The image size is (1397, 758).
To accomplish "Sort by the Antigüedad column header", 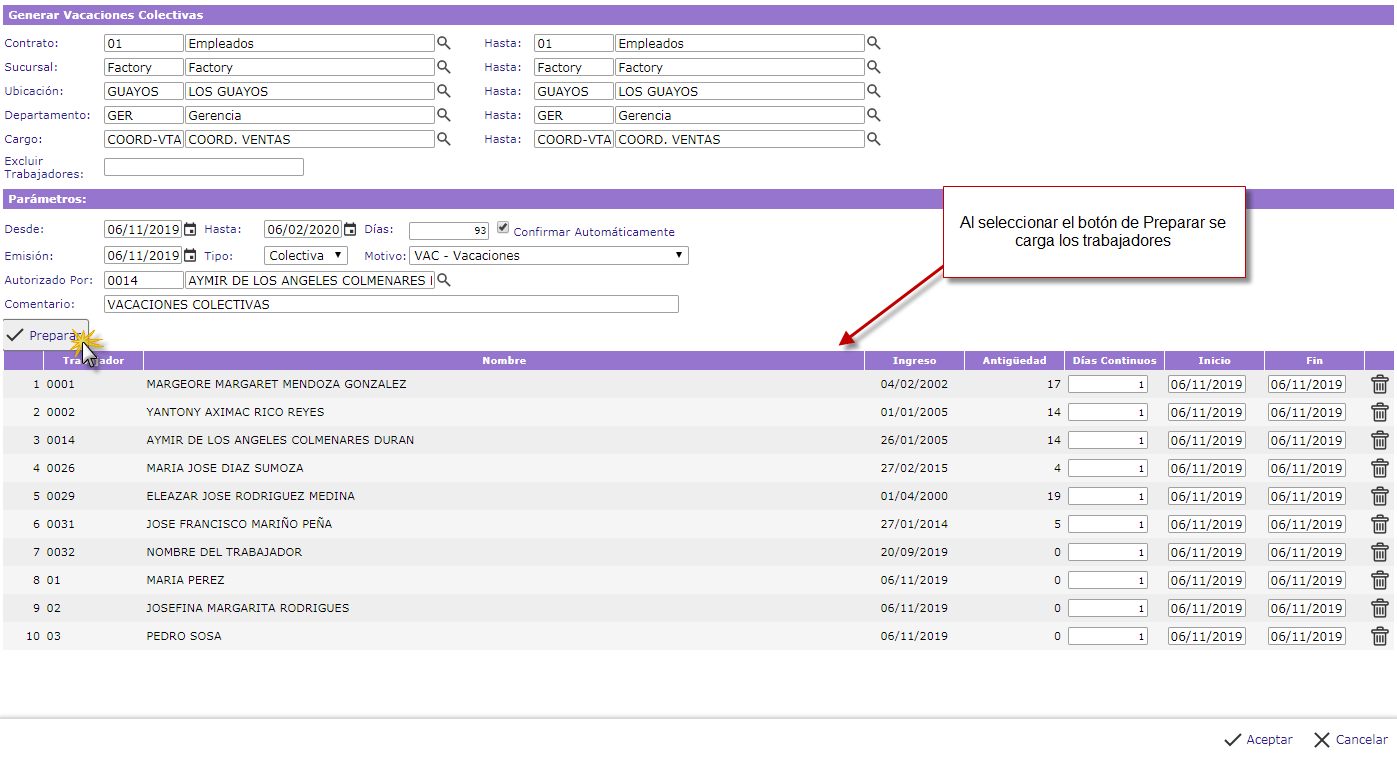I will click(x=1013, y=360).
